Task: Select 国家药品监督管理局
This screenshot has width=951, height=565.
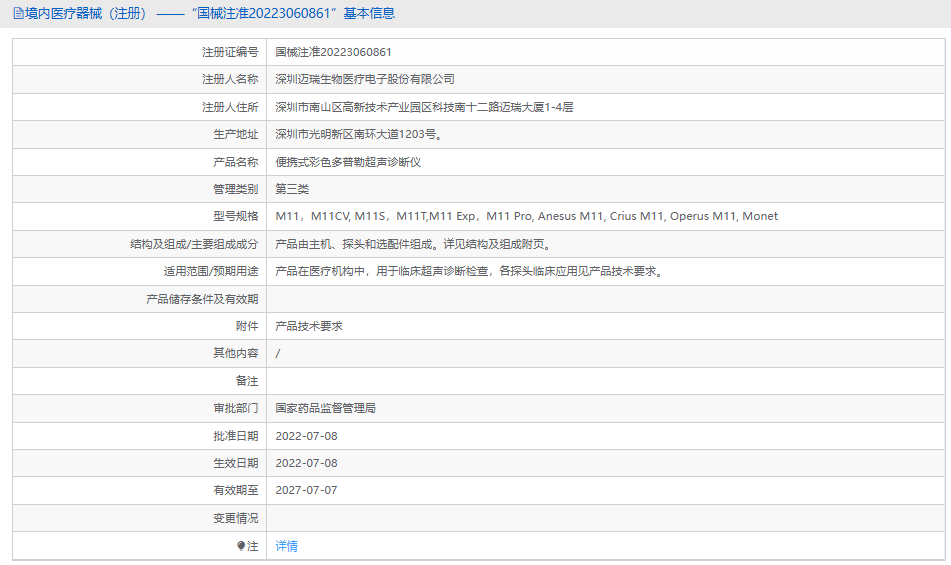Action: (x=325, y=409)
